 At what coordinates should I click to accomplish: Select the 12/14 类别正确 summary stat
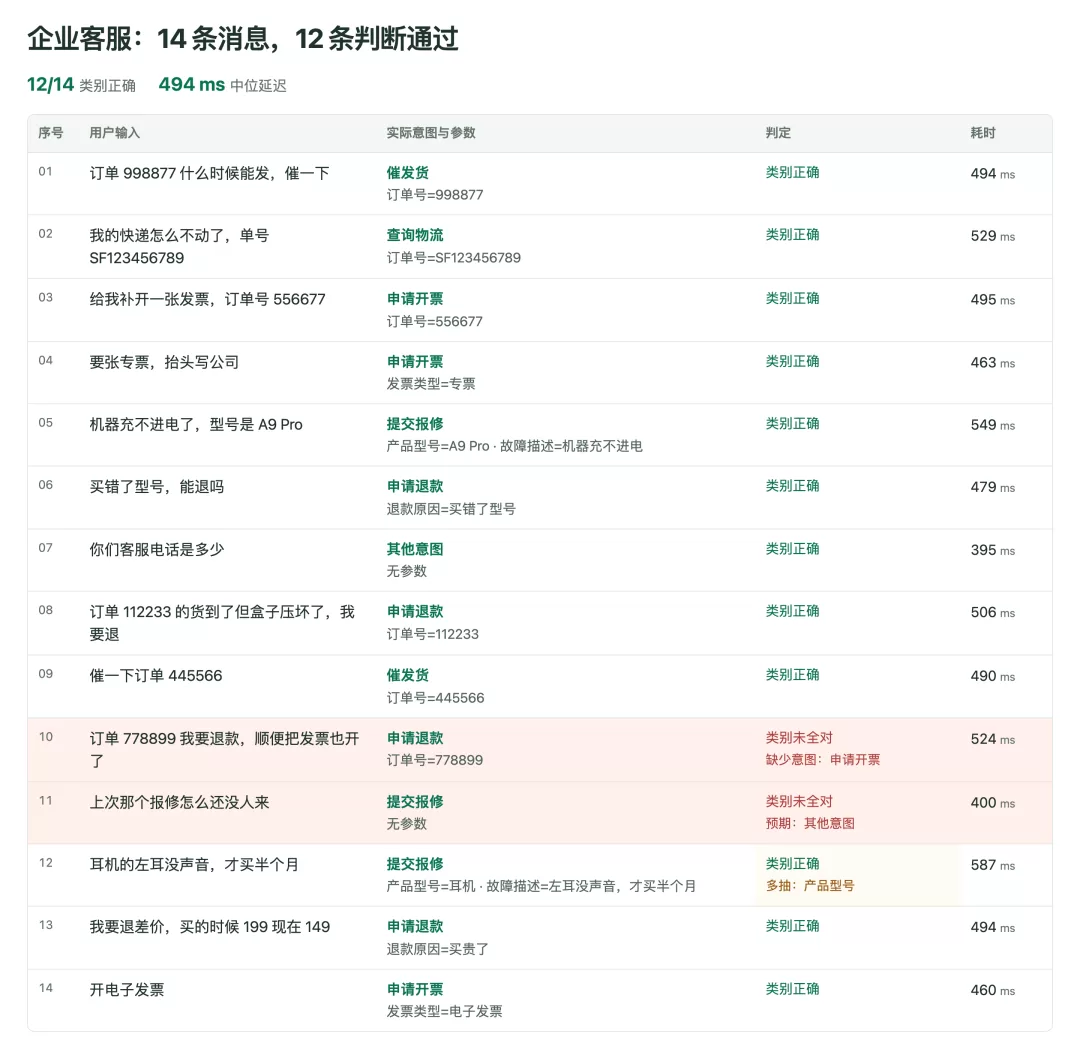pos(81,85)
